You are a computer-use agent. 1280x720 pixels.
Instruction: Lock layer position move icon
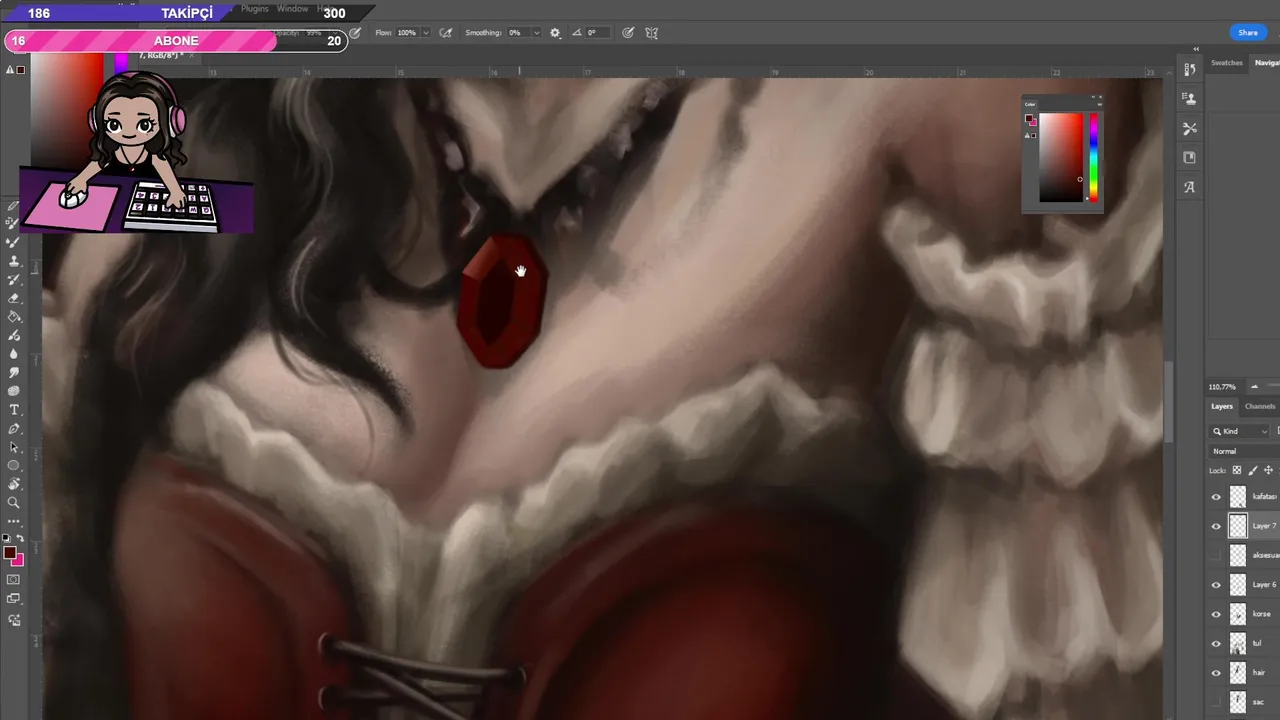(x=1269, y=470)
